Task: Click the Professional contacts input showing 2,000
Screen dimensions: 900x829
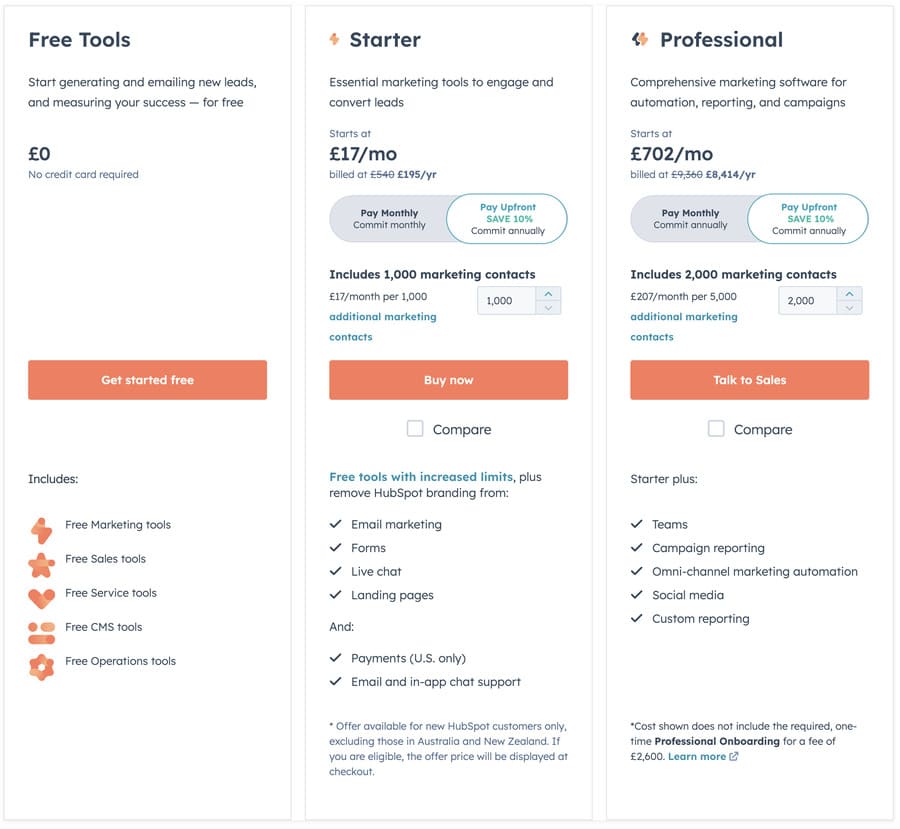Action: [x=806, y=301]
